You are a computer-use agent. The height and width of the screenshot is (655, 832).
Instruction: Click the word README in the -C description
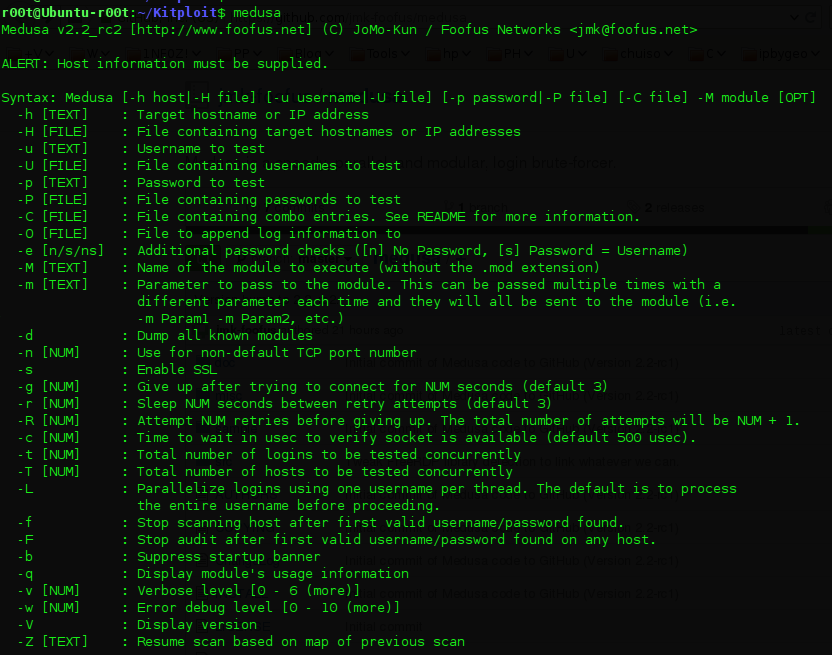point(441,217)
